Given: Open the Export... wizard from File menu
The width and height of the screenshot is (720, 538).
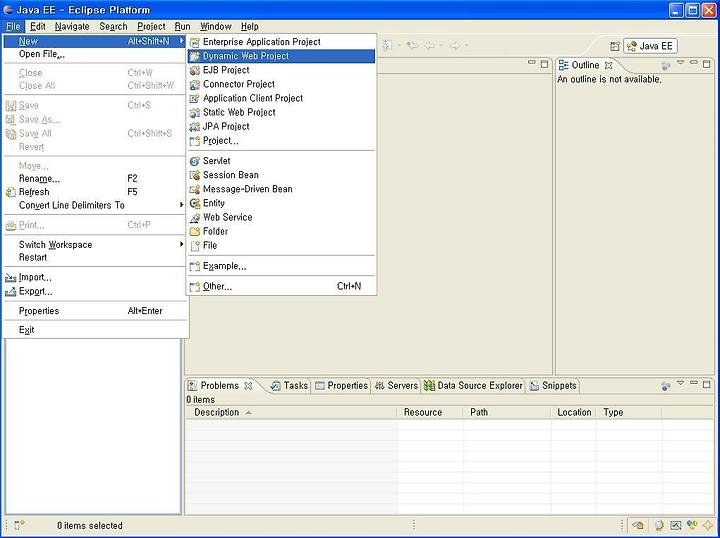Looking at the screenshot, I should (x=94, y=291).
